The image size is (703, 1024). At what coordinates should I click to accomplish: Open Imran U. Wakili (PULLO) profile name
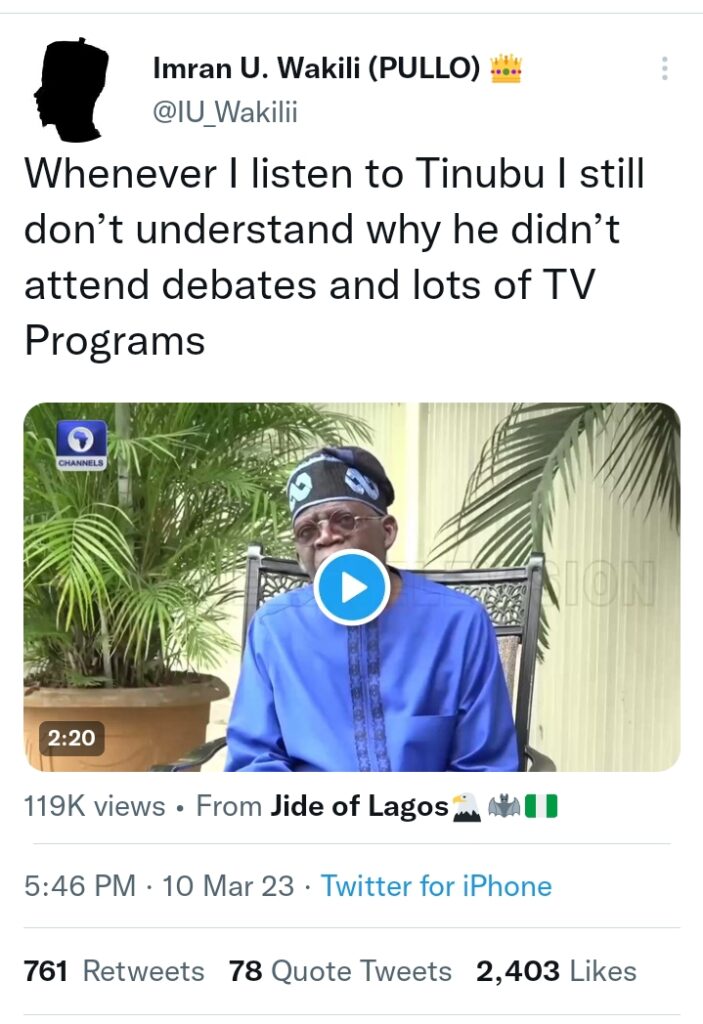point(316,68)
